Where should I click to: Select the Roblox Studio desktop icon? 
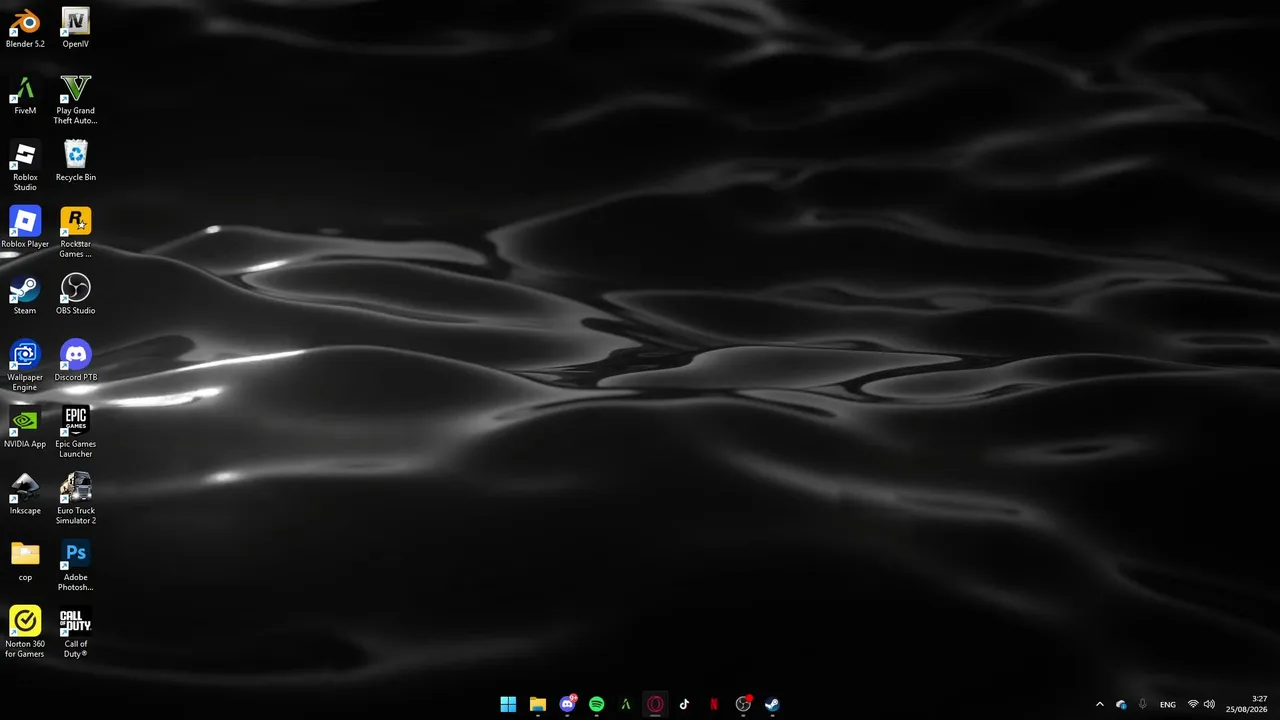click(x=25, y=166)
